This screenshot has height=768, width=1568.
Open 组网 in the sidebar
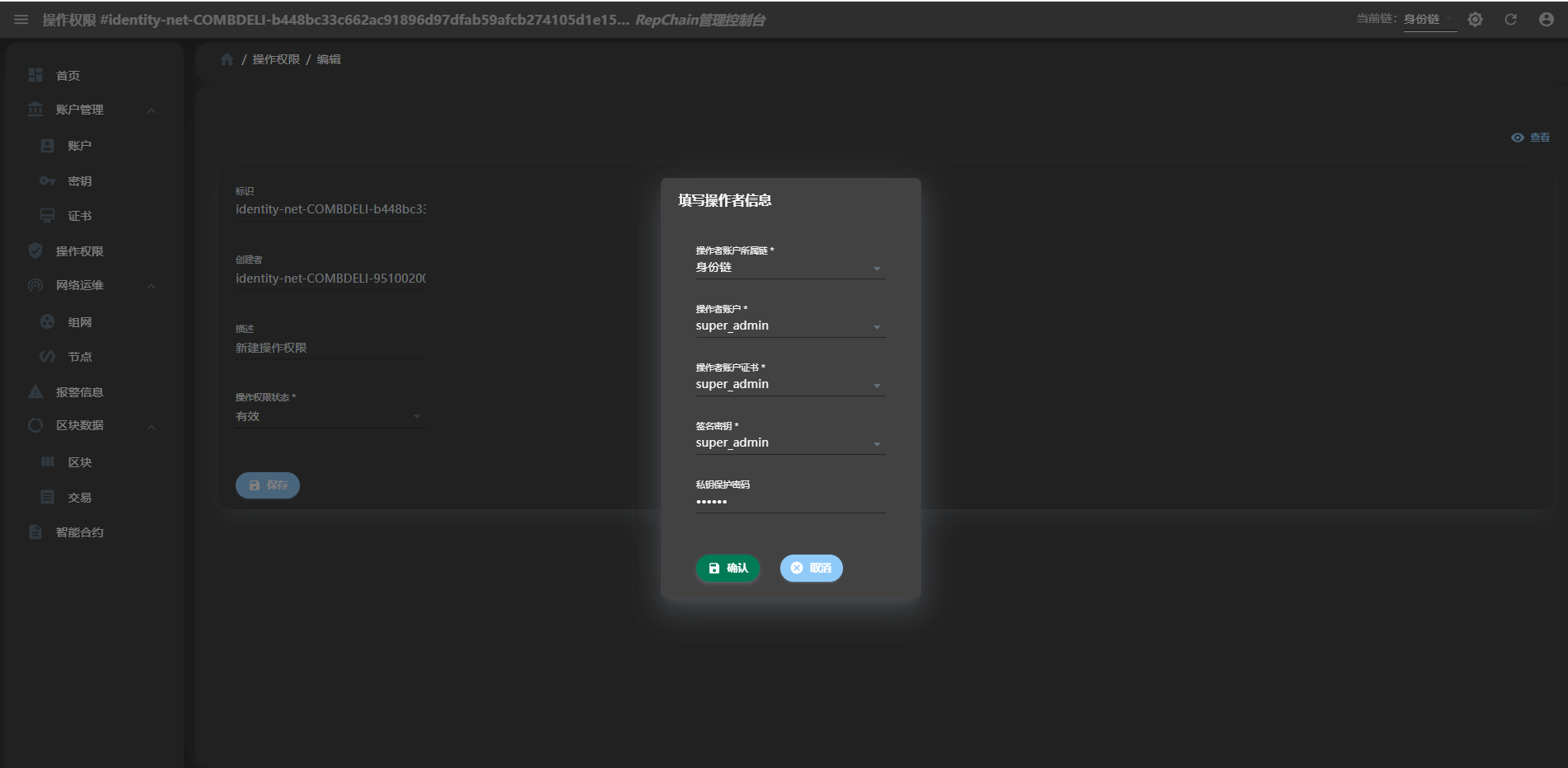(x=79, y=322)
